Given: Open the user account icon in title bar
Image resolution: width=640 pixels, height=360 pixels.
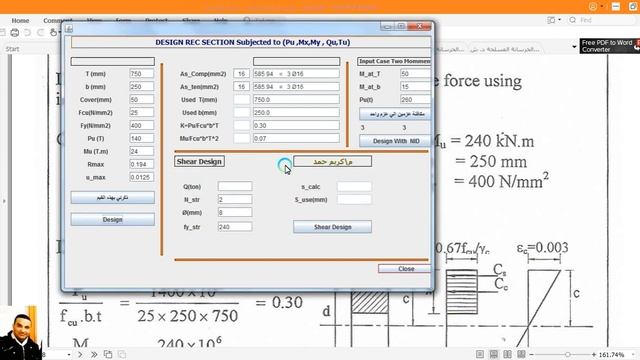Looking at the screenshot, I should click(593, 7).
